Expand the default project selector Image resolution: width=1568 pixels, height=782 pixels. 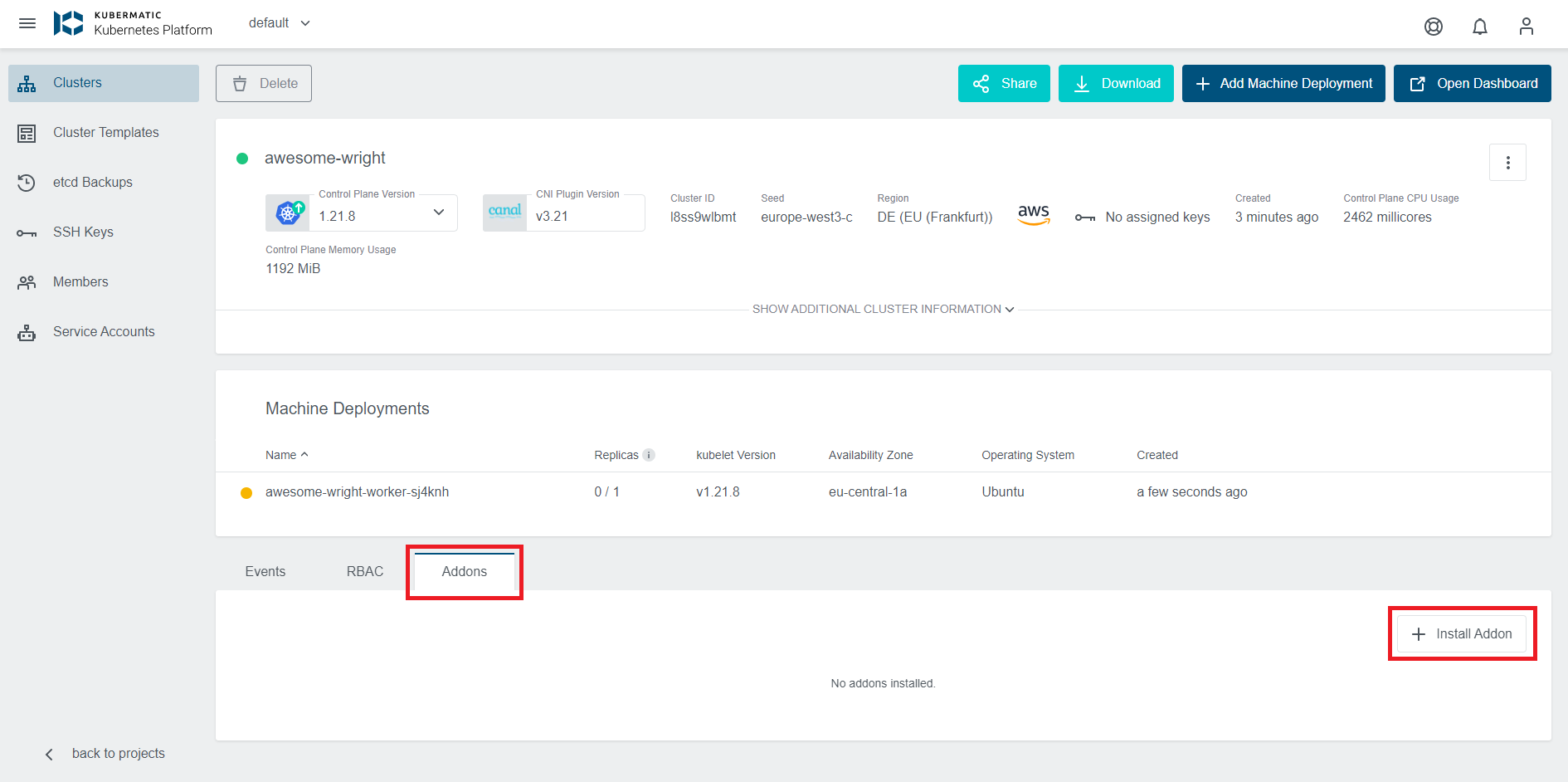pyautogui.click(x=280, y=23)
